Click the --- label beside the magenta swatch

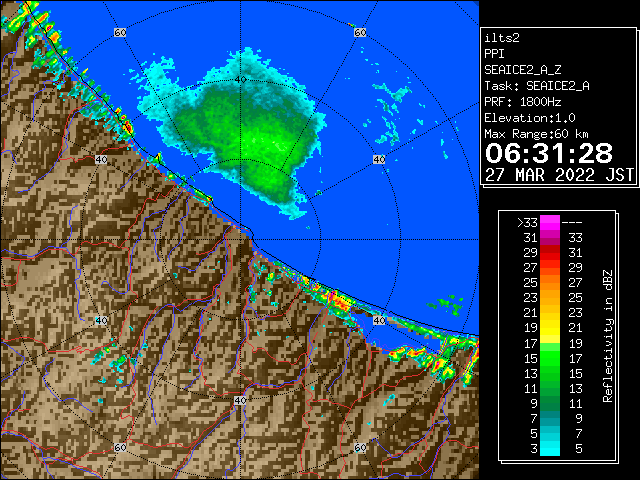click(x=572, y=223)
